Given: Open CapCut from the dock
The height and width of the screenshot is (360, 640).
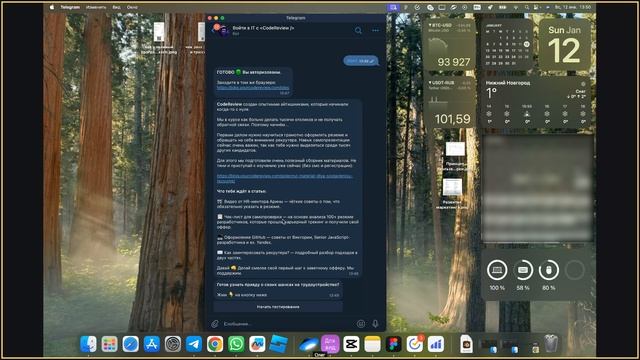Looking at the screenshot, I should (351, 344).
